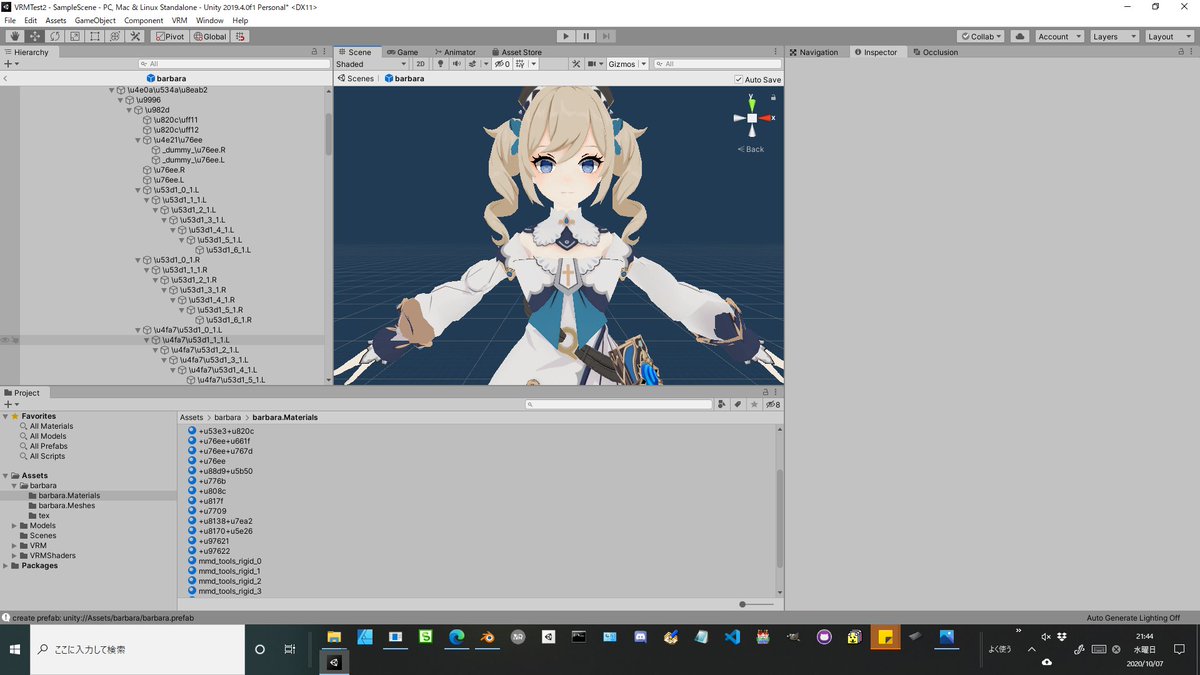The width and height of the screenshot is (1200, 675).
Task: Toggle Global/Local handle rotation
Action: (209, 36)
